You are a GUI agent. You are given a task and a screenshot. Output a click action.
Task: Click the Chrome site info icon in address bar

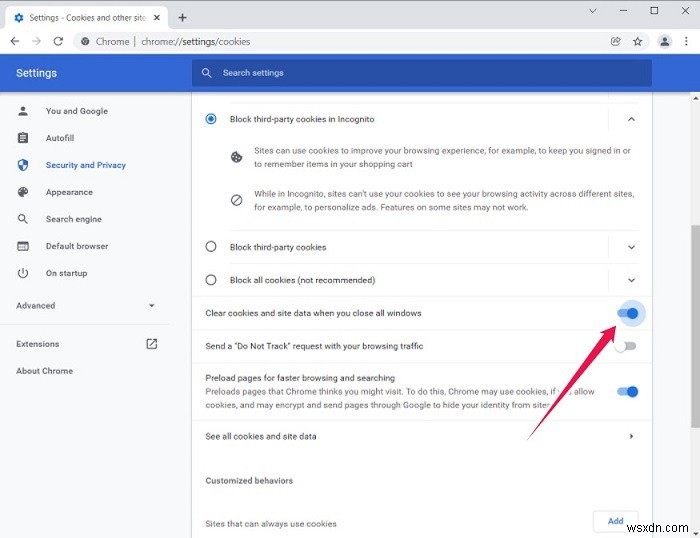click(x=85, y=42)
